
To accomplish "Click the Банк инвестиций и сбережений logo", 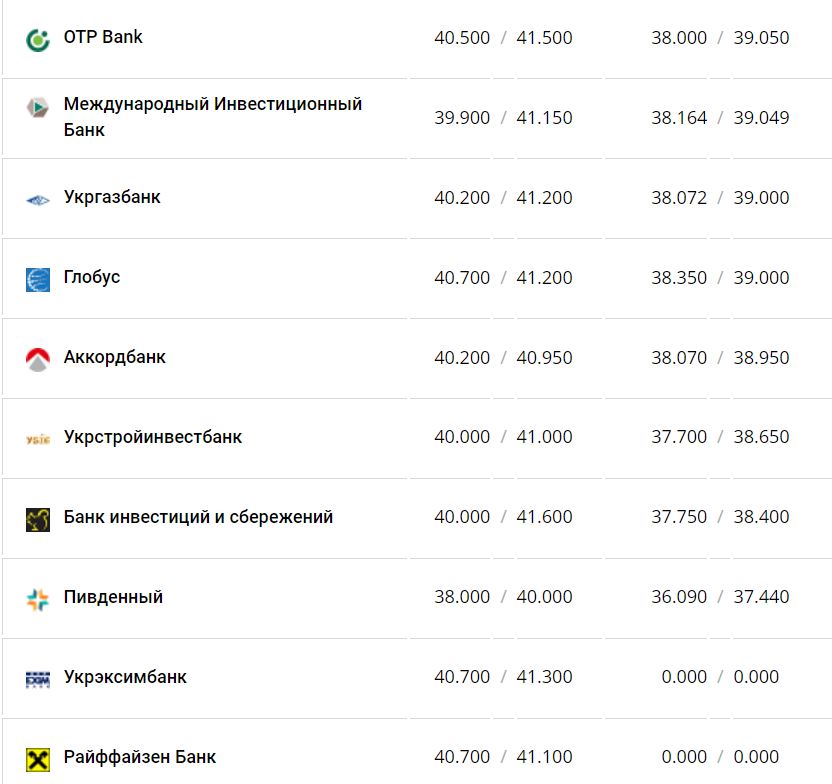I will click(38, 519).
